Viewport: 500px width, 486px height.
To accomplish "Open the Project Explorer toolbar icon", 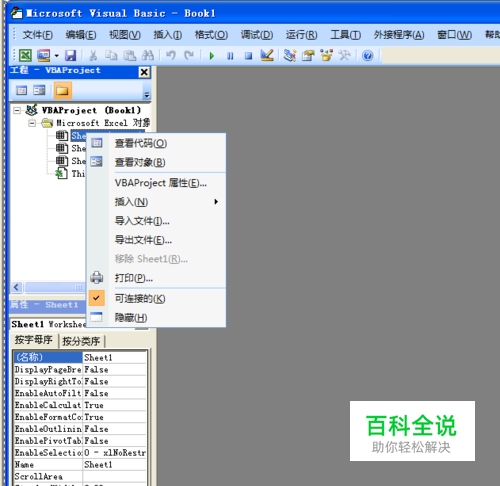I will (x=290, y=55).
